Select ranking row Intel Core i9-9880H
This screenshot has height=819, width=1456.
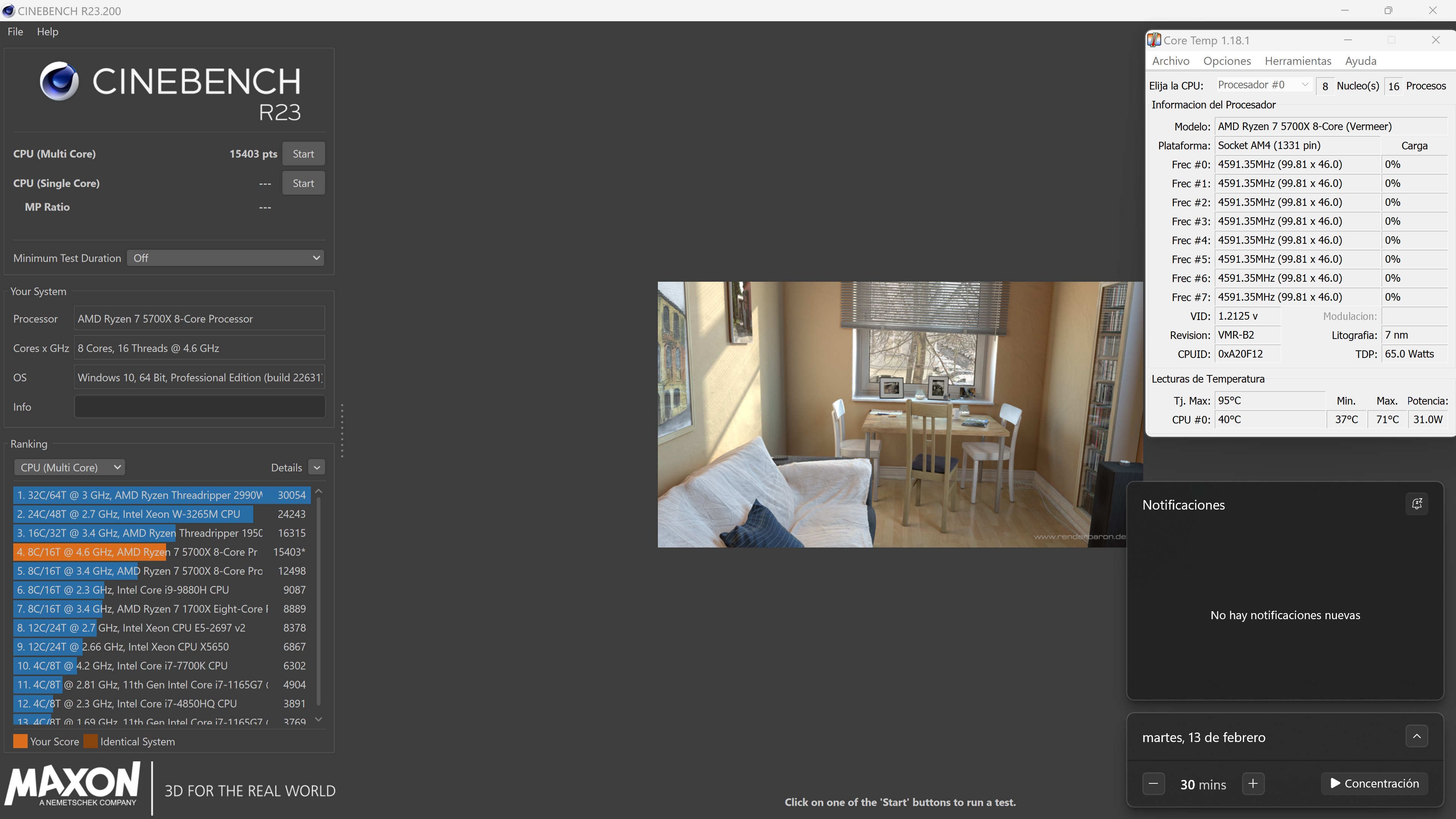coord(162,590)
